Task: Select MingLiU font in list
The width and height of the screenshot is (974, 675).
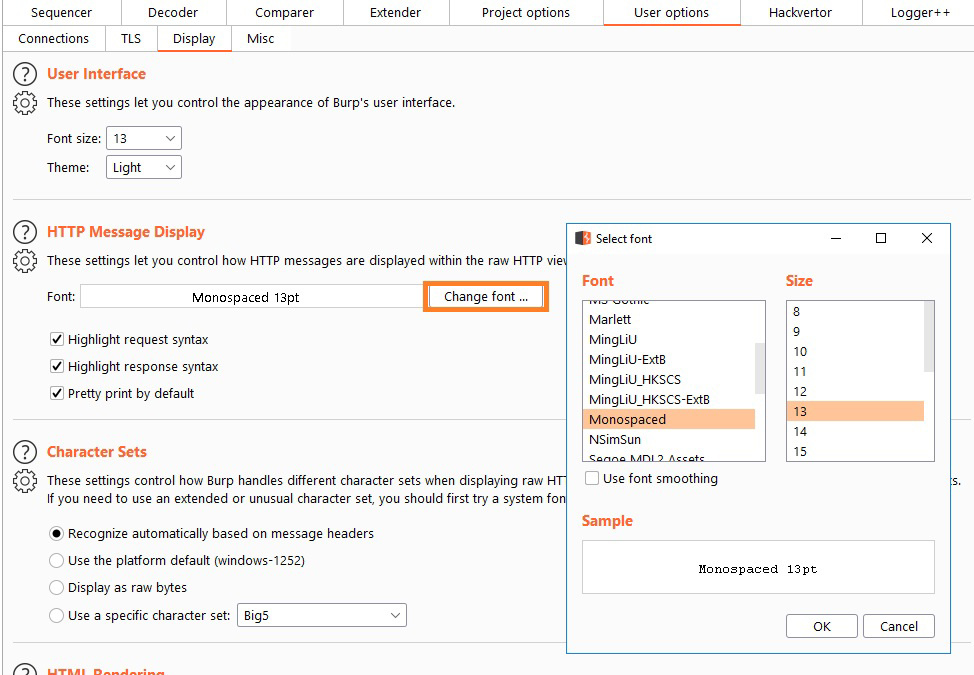Action: click(x=668, y=339)
